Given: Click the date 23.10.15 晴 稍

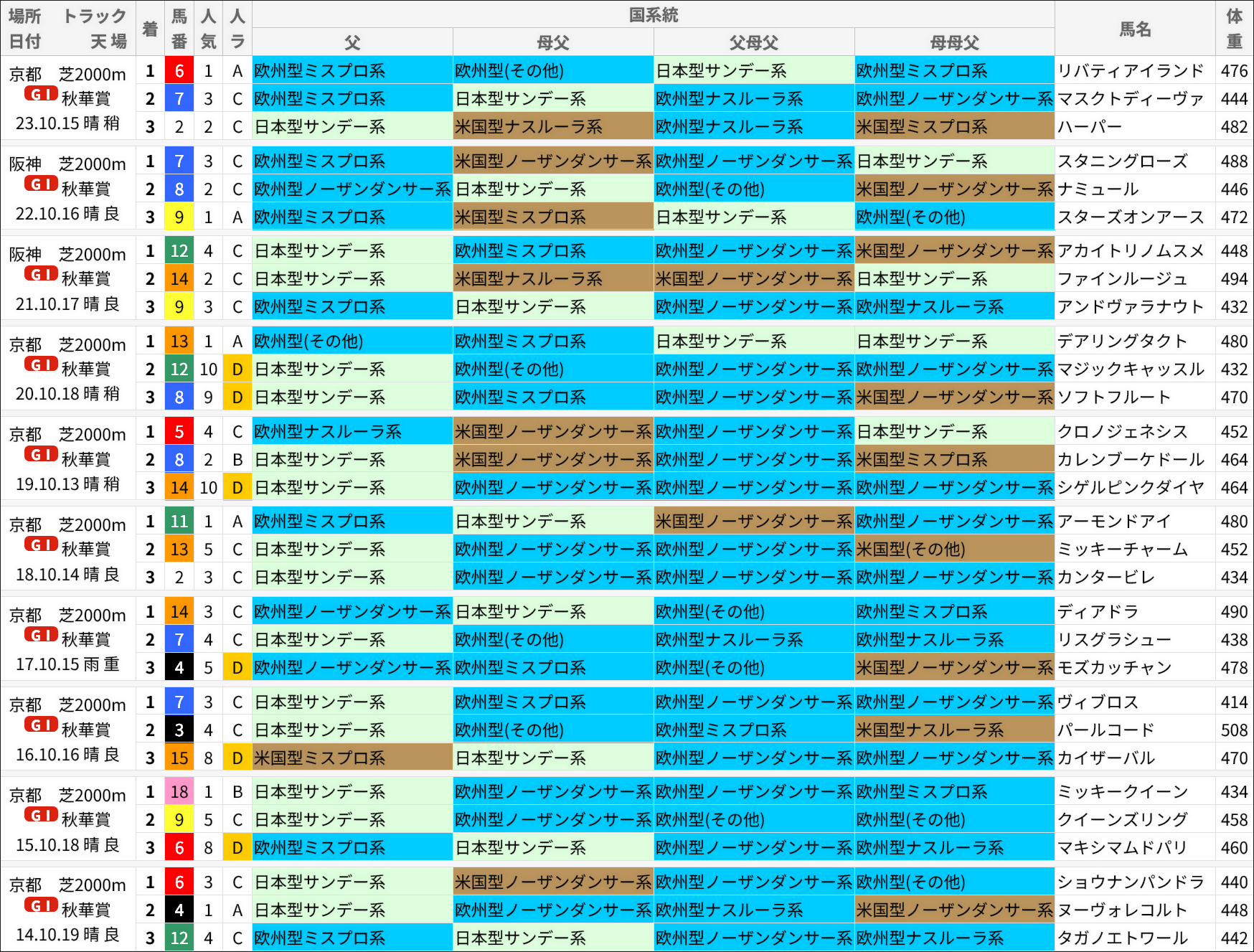Looking at the screenshot, I should (x=67, y=123).
